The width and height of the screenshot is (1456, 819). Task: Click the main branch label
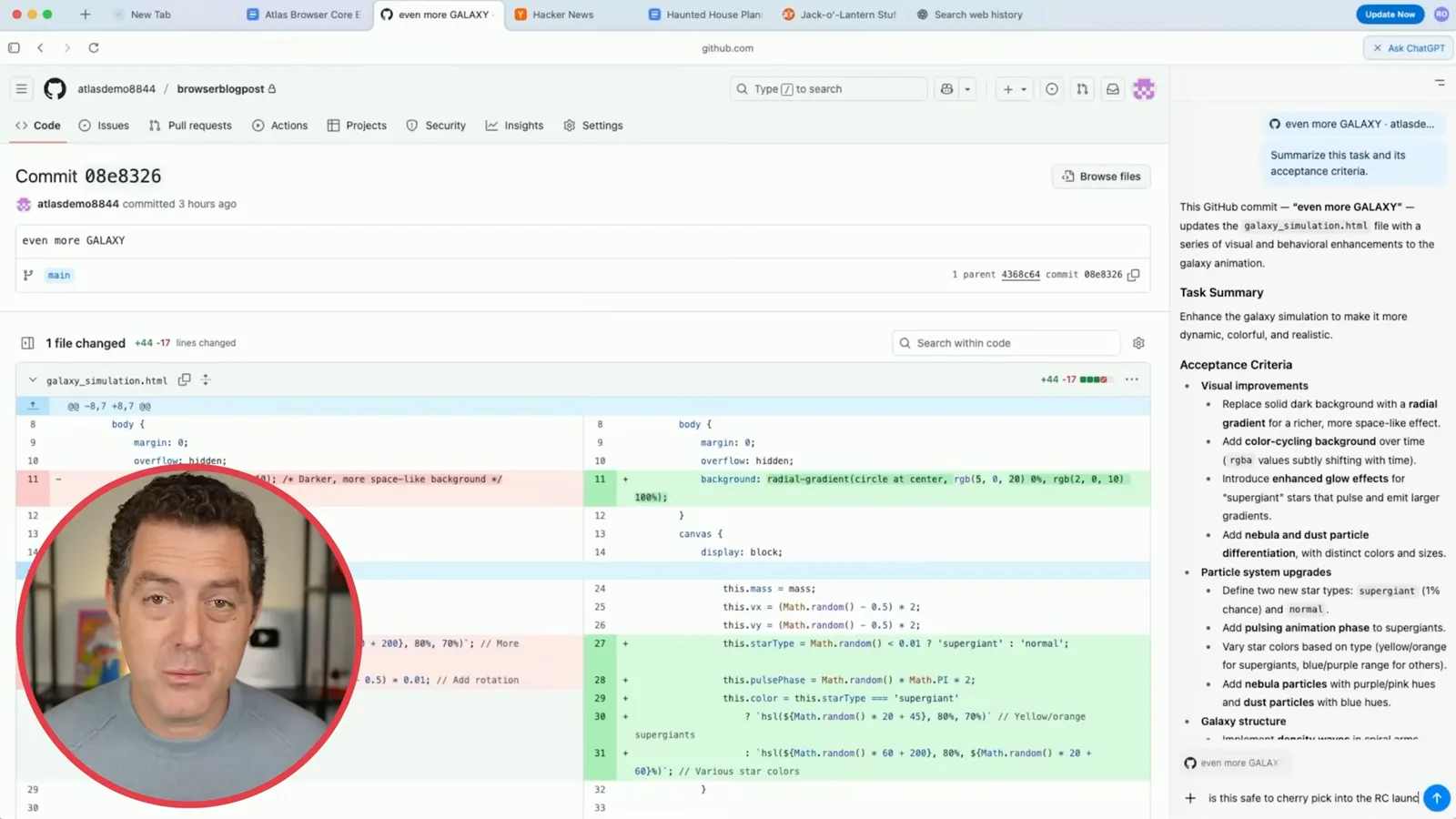[58, 275]
